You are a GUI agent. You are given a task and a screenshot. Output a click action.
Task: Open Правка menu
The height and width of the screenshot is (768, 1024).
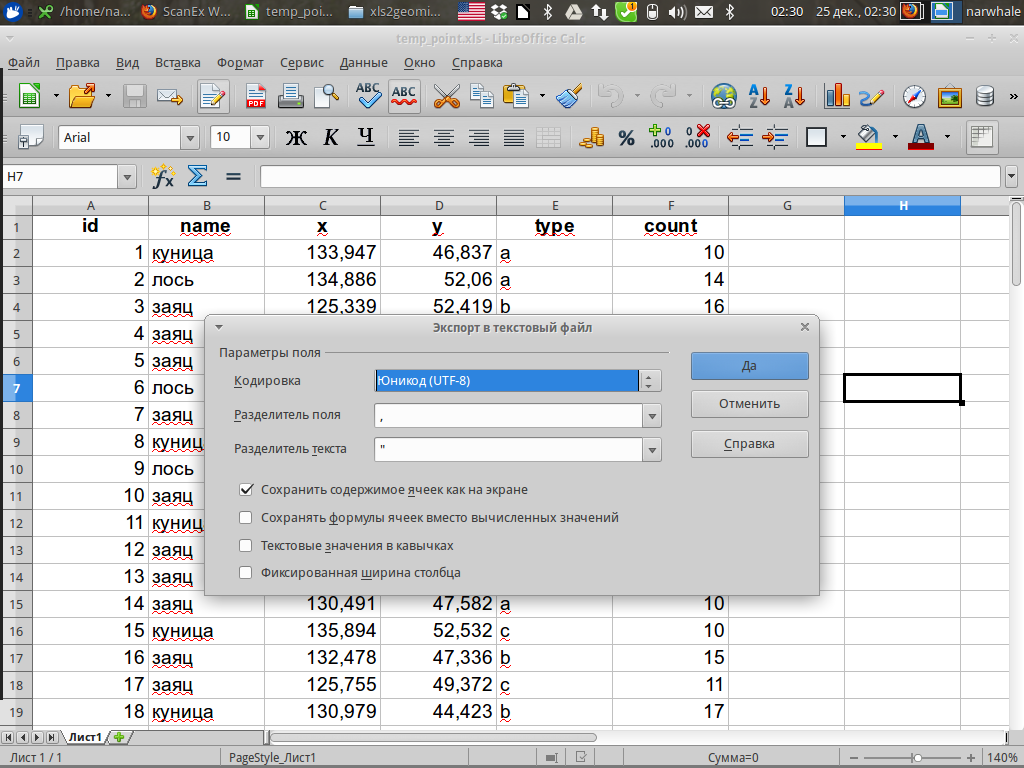click(x=78, y=63)
